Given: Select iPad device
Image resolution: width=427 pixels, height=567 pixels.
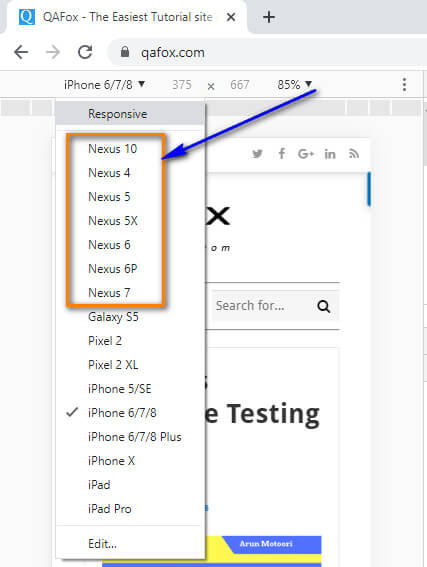Looking at the screenshot, I should coord(130,485).
